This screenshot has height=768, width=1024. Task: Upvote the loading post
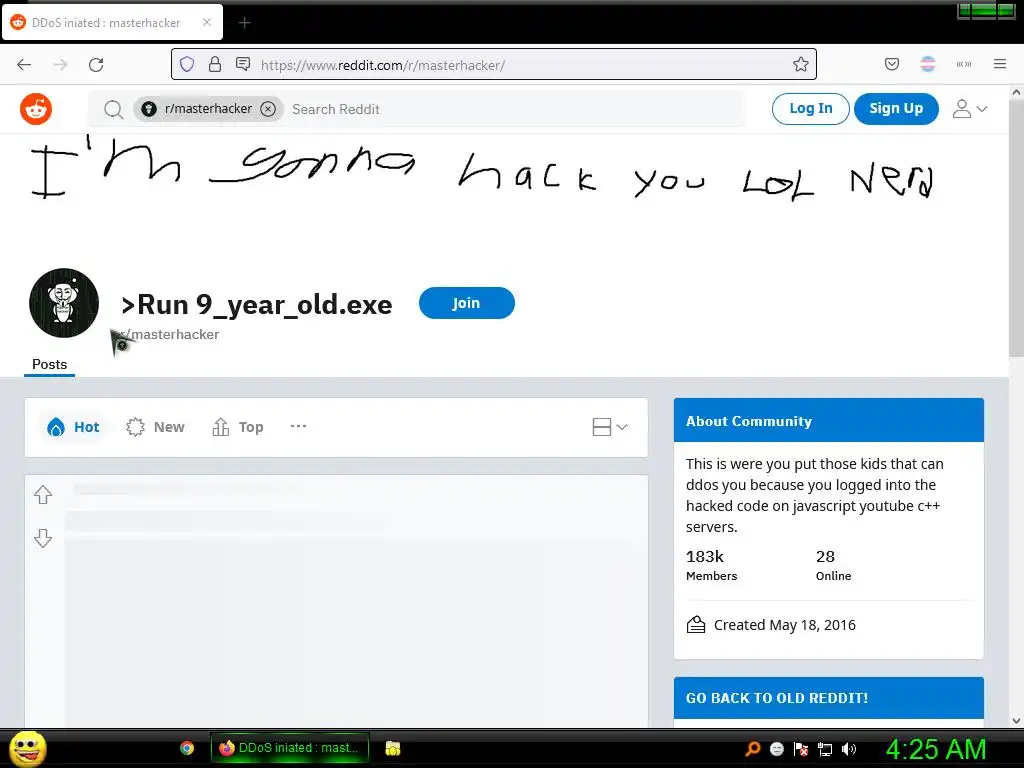43,495
